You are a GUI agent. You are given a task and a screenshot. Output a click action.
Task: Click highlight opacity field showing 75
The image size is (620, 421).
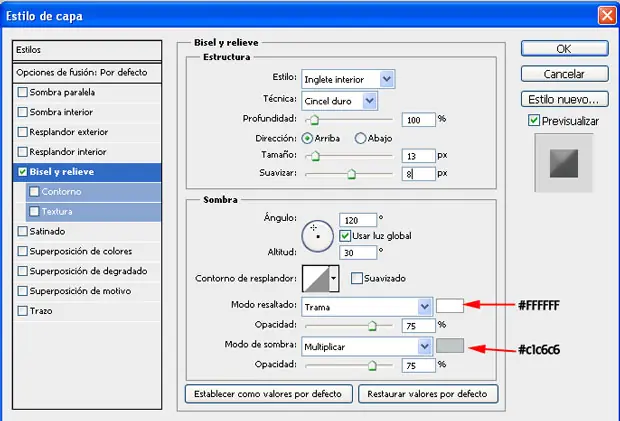coord(418,326)
